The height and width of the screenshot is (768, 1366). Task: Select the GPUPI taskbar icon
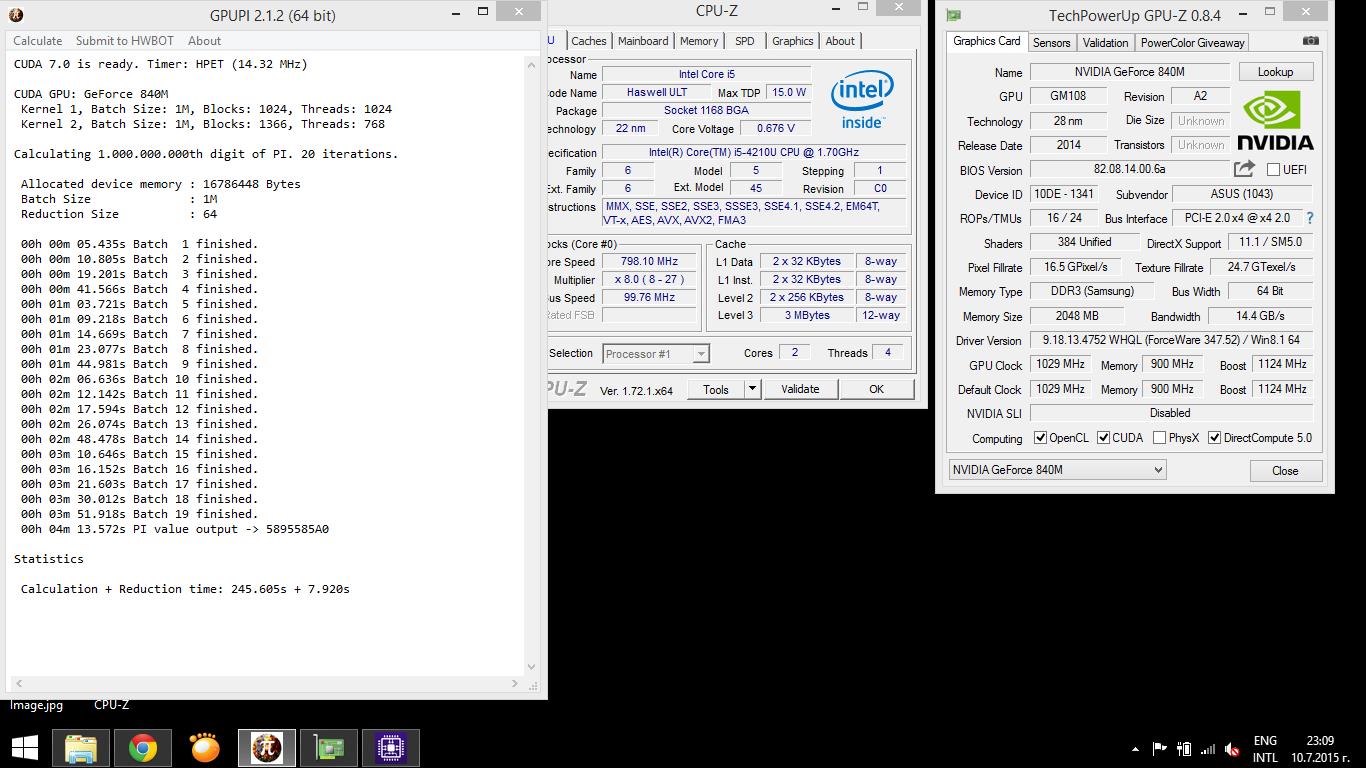click(266, 748)
